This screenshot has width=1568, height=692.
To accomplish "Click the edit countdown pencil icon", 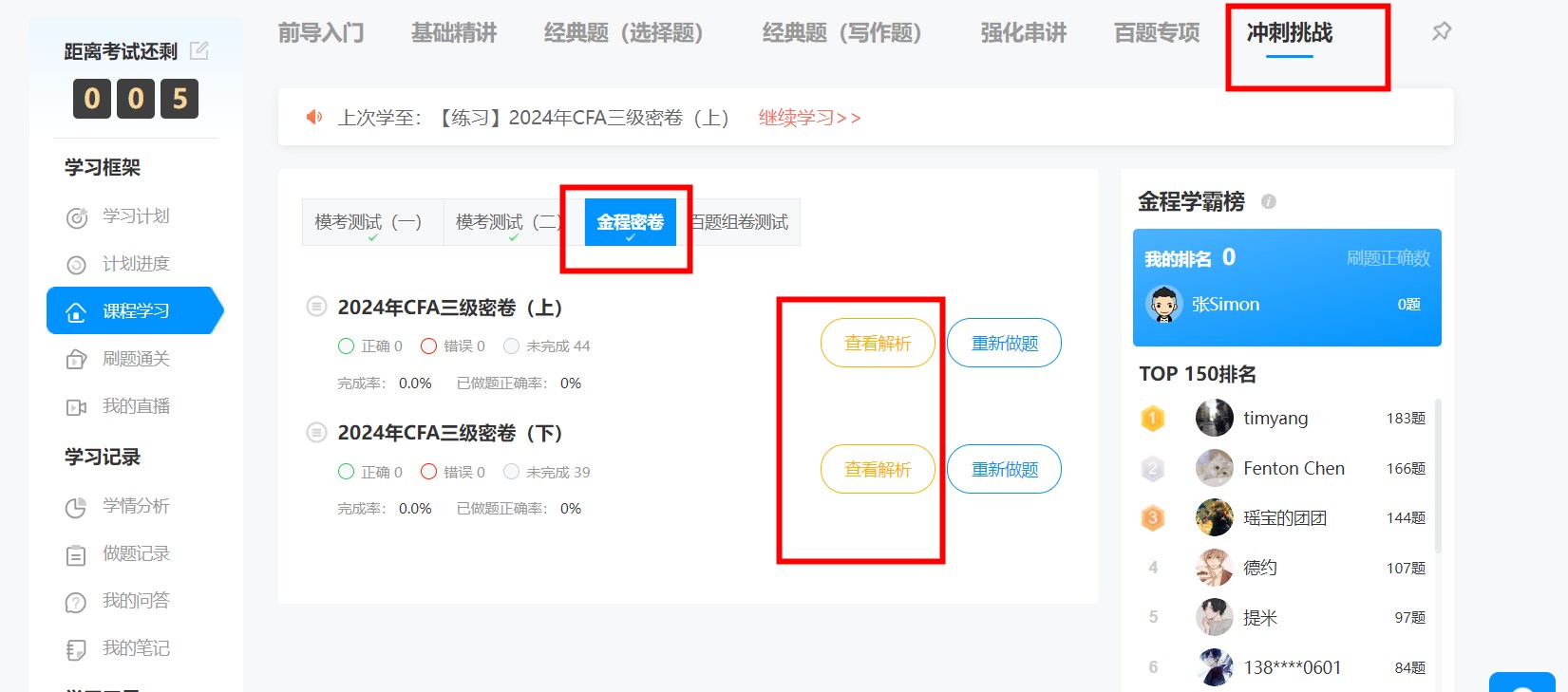I will (199, 50).
